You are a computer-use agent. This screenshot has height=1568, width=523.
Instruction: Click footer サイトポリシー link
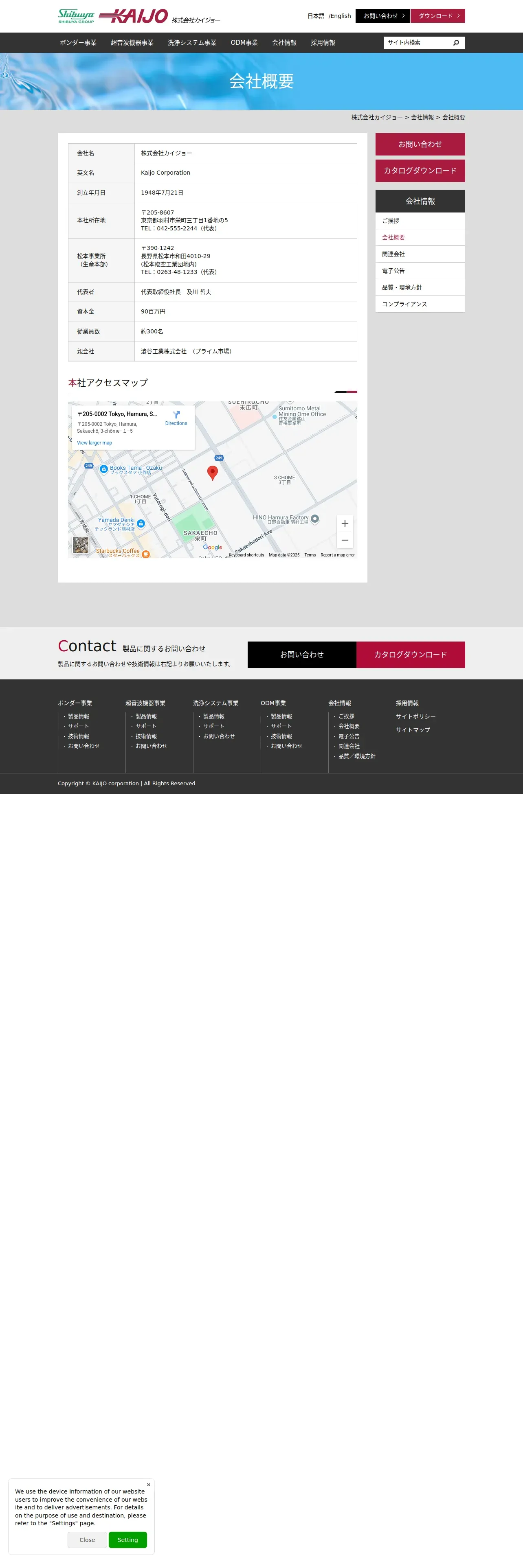click(416, 716)
